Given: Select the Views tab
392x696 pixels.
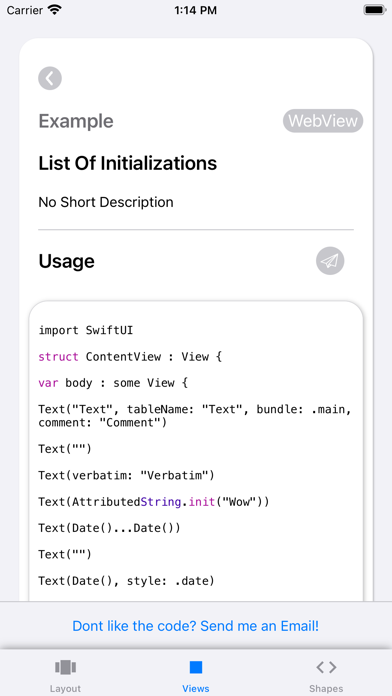Looking at the screenshot, I should pos(196,676).
